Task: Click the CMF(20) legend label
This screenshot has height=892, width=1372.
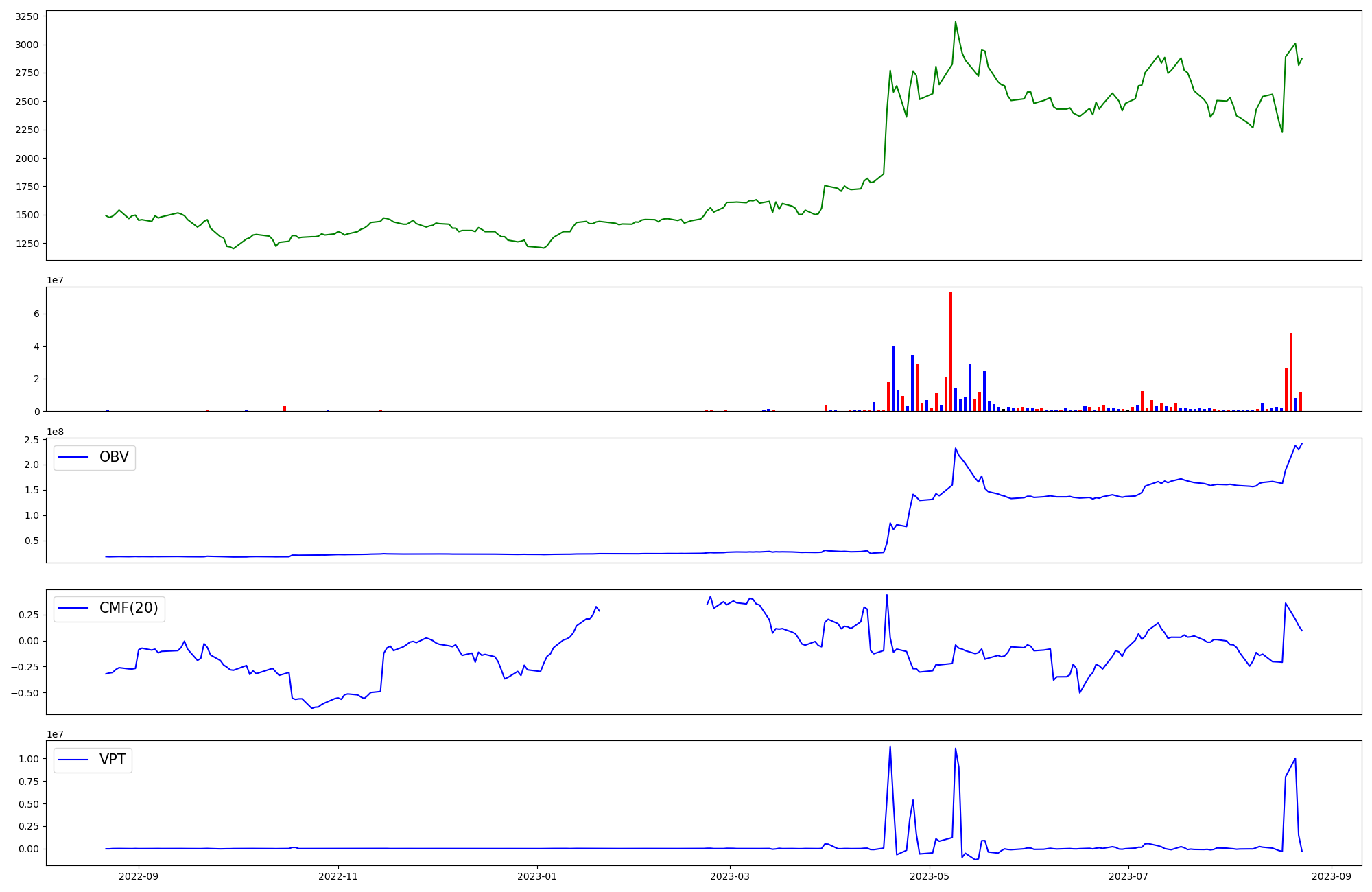Action: 128,608
